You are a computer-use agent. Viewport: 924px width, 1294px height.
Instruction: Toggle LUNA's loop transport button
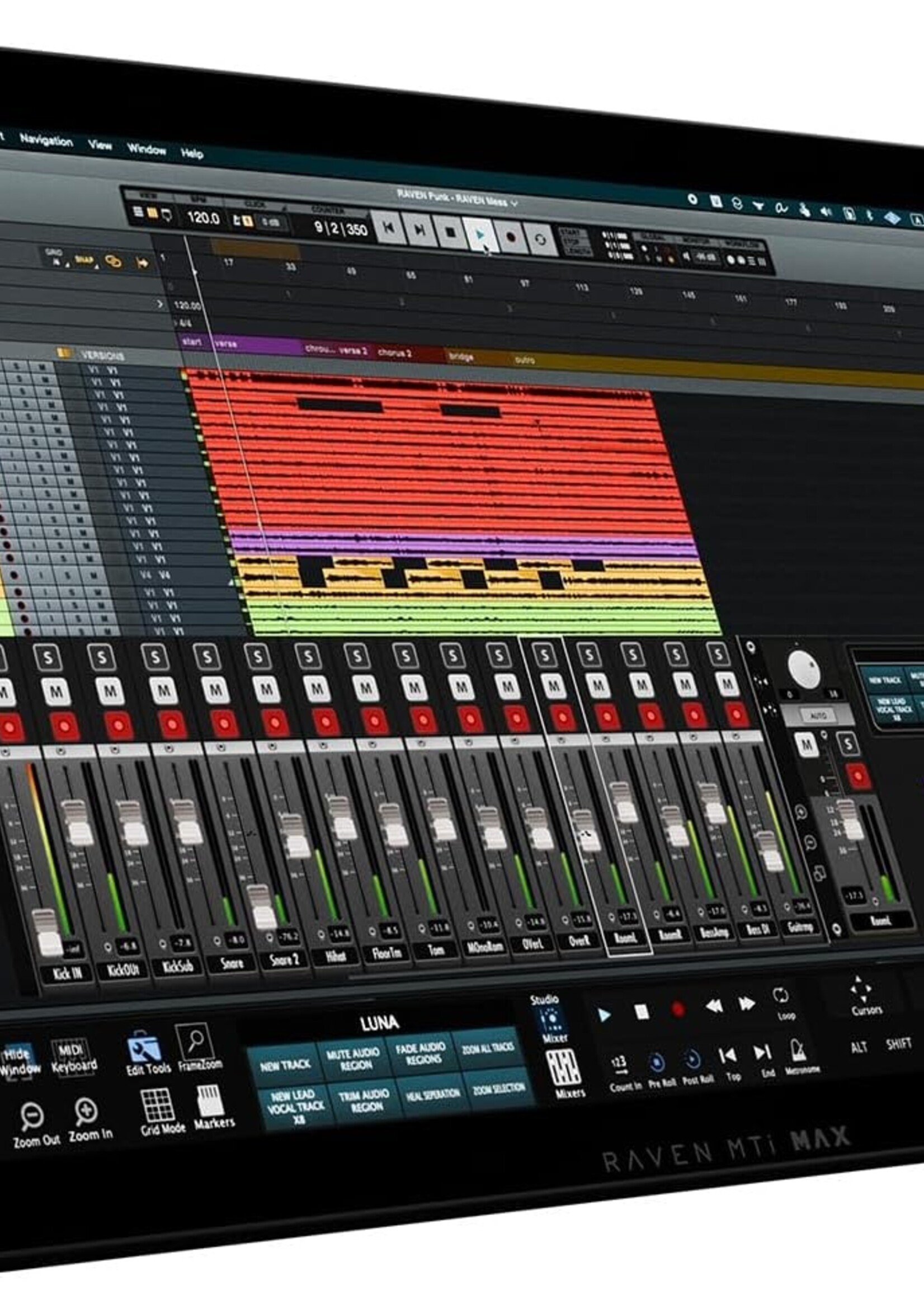(x=540, y=239)
